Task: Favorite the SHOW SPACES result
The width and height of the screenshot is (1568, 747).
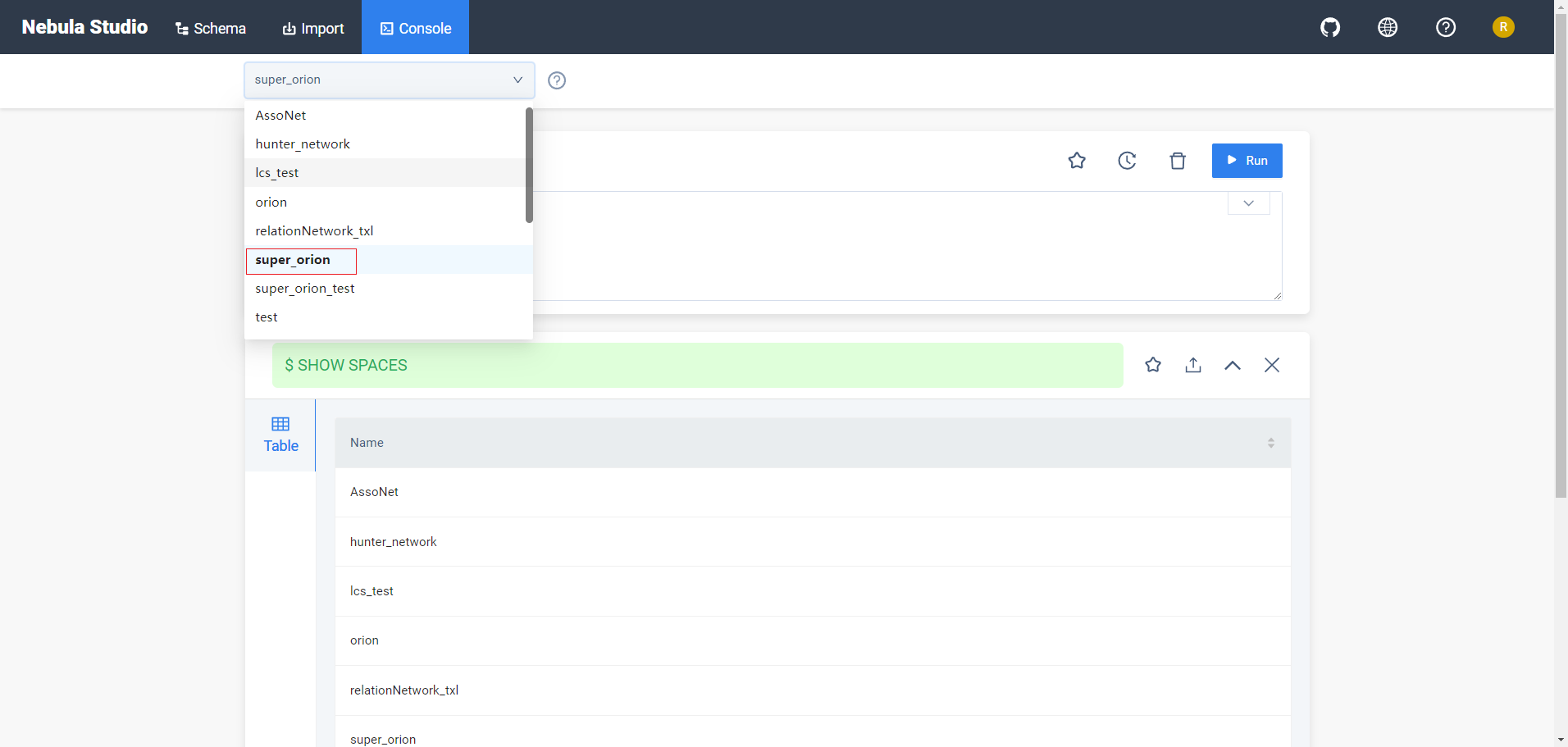Action: [x=1153, y=365]
